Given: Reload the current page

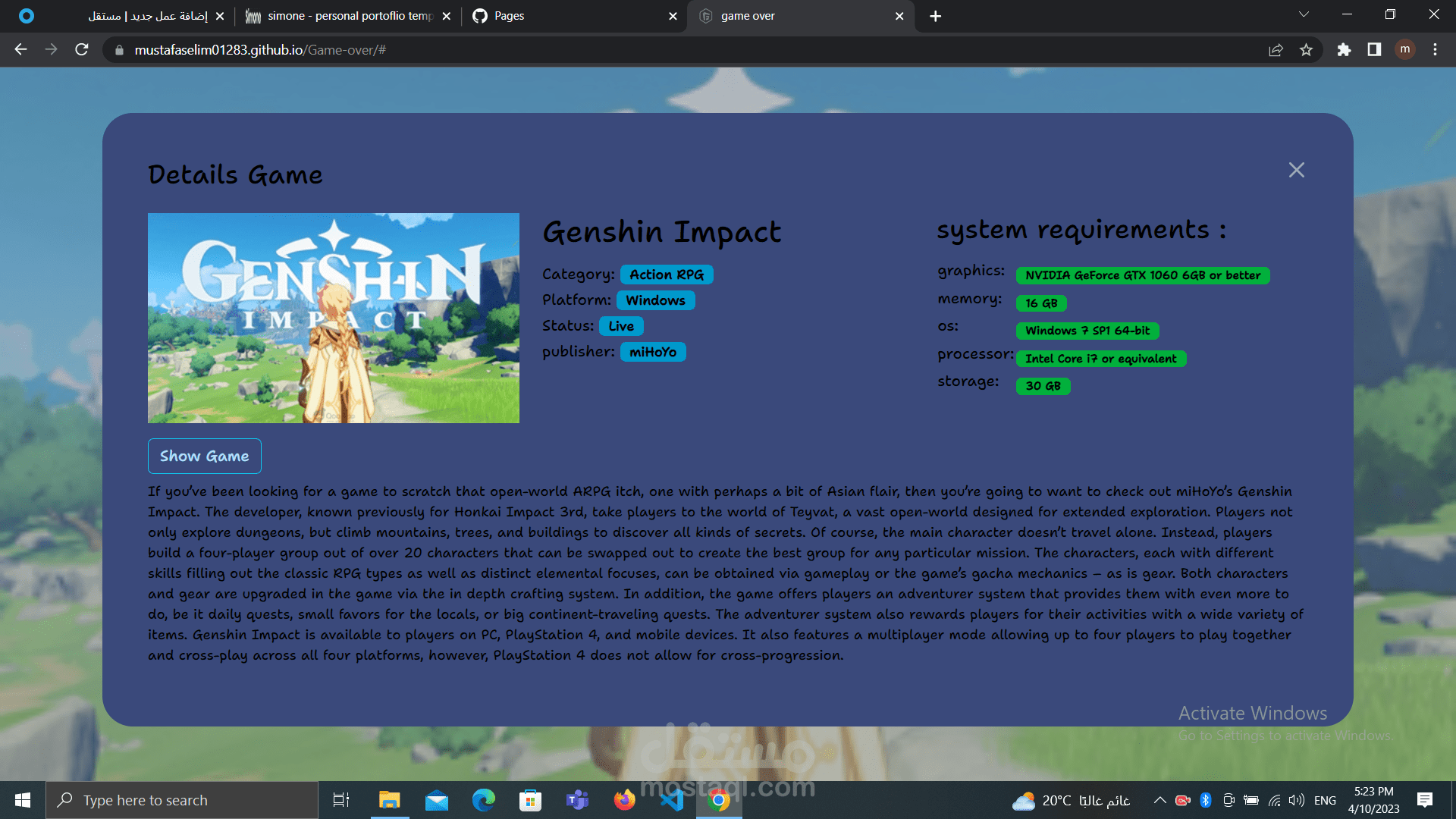Looking at the screenshot, I should click(82, 50).
